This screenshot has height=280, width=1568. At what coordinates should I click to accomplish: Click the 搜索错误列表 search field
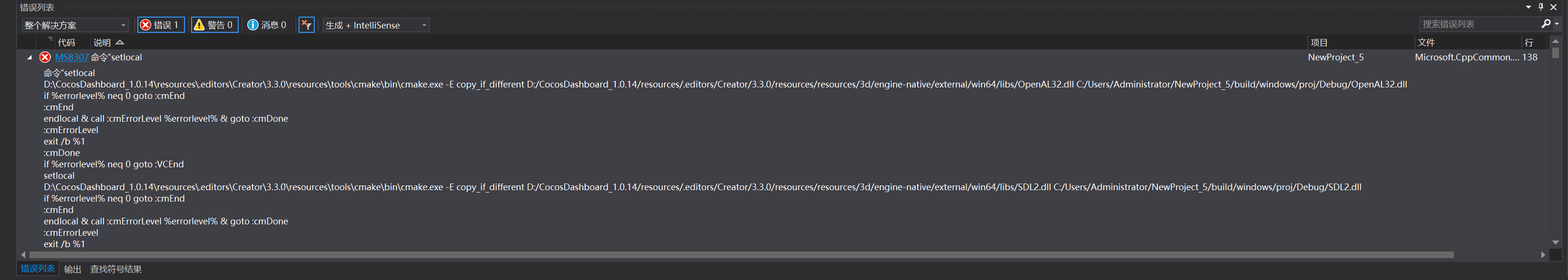pos(1479,24)
